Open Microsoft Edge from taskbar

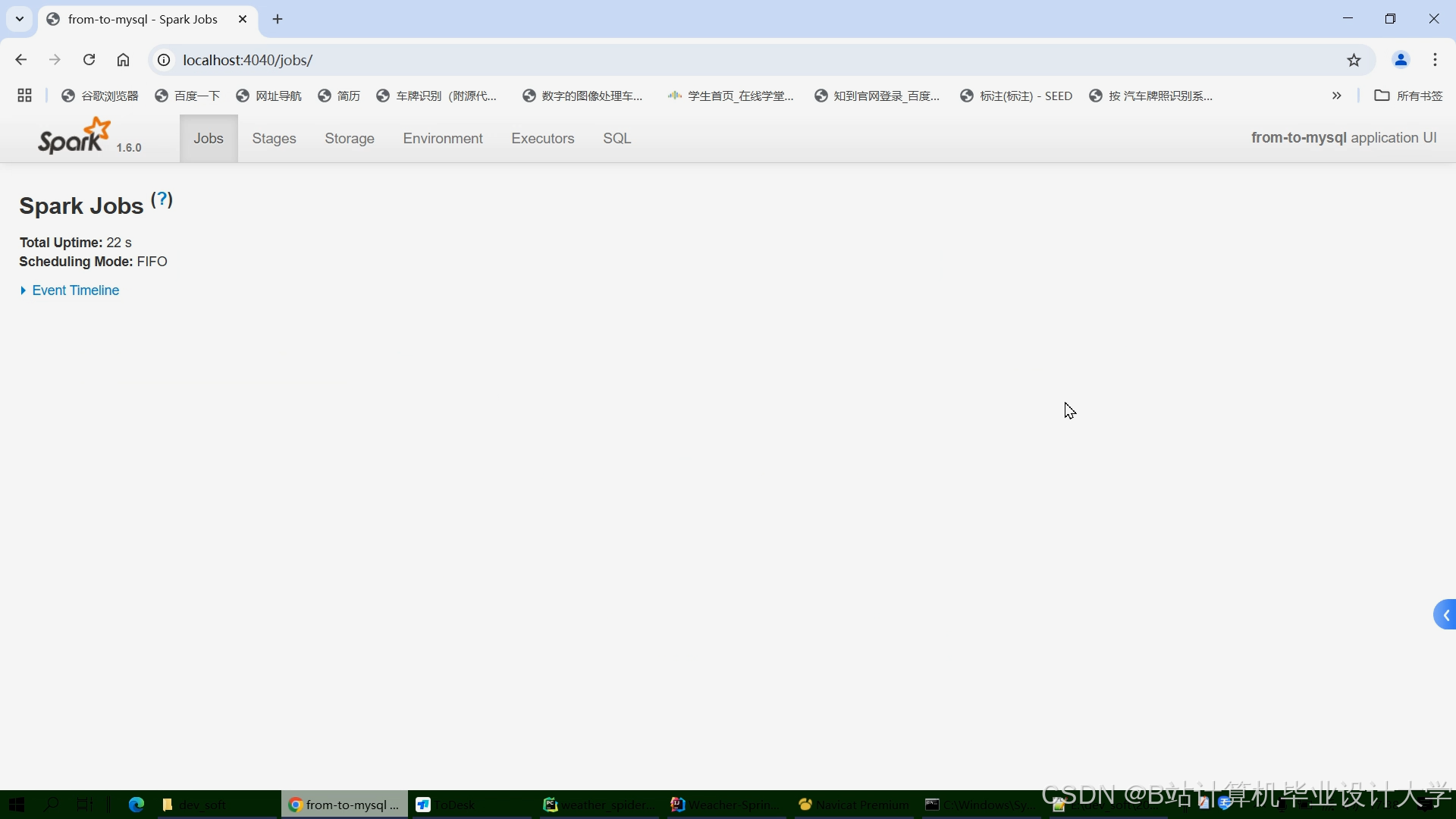click(x=136, y=805)
